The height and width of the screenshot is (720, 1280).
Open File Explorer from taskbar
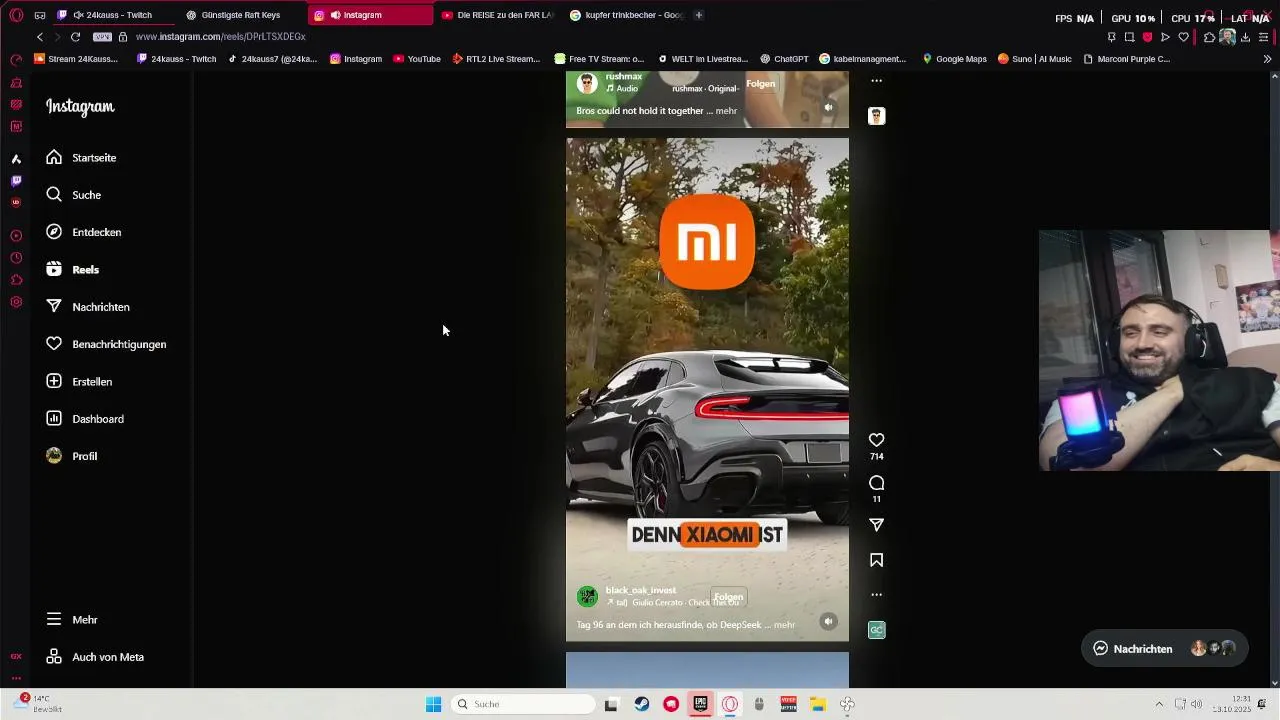tap(817, 704)
